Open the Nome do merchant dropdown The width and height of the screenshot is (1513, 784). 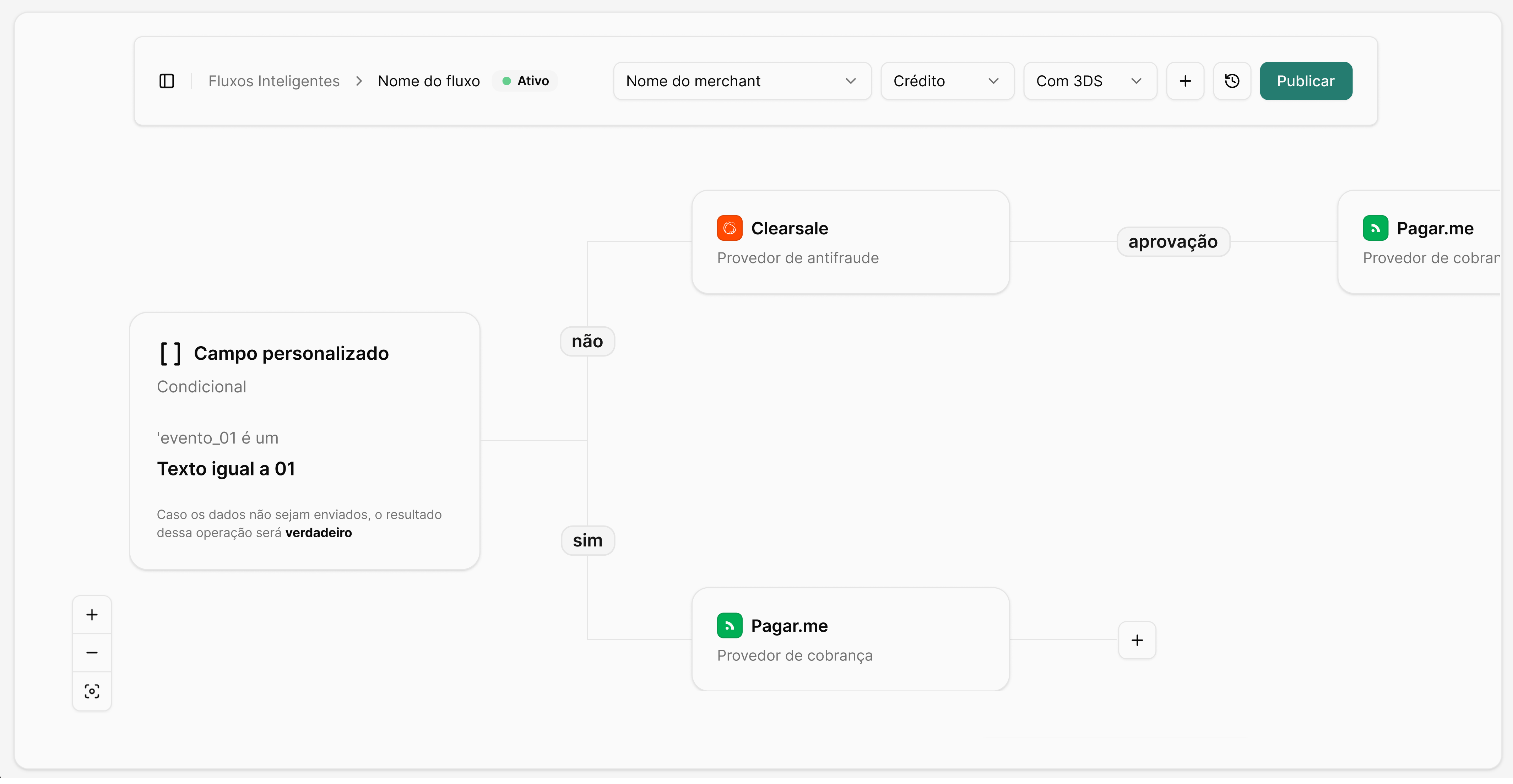click(x=742, y=81)
